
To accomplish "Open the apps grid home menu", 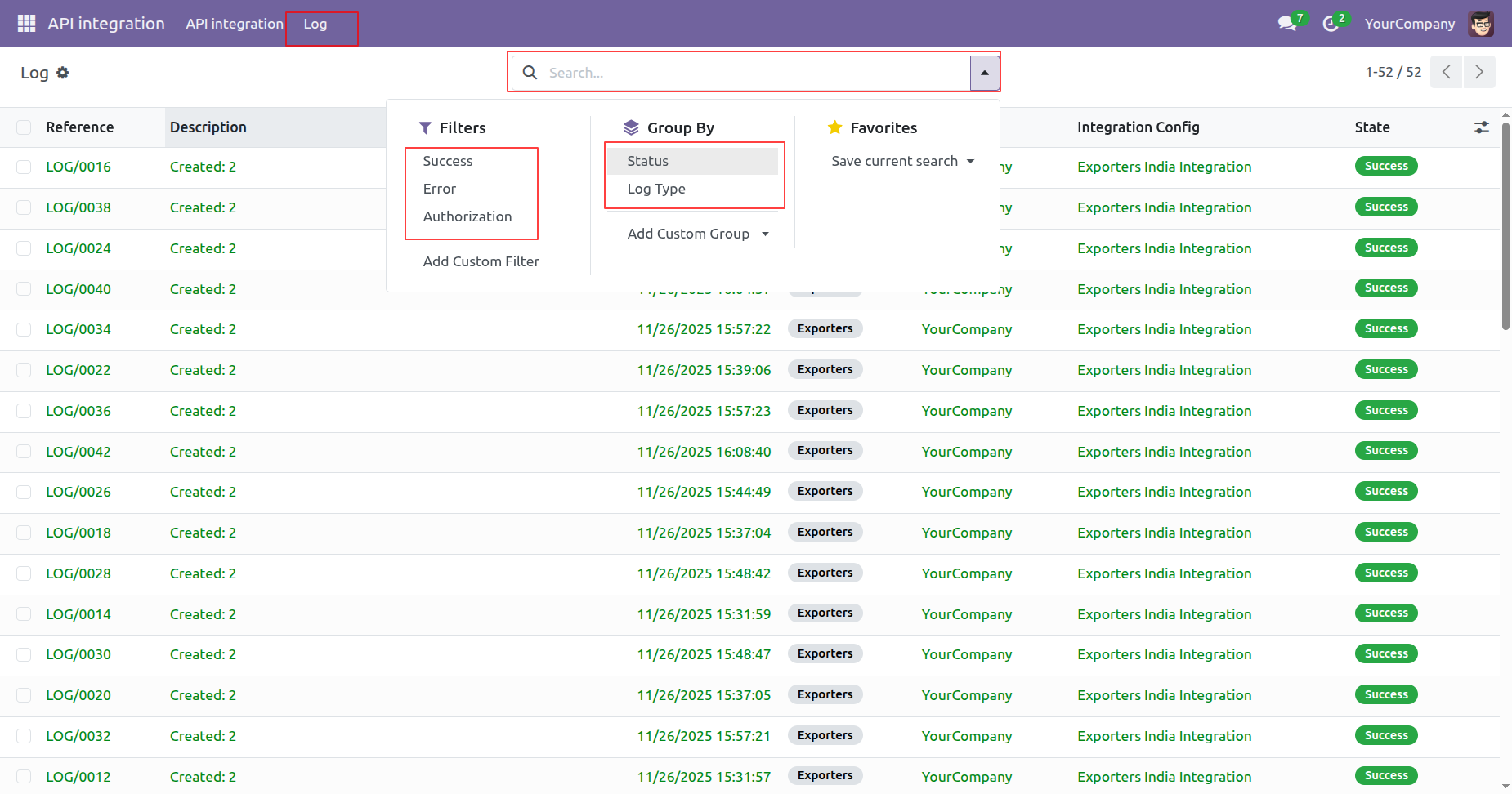I will point(26,24).
